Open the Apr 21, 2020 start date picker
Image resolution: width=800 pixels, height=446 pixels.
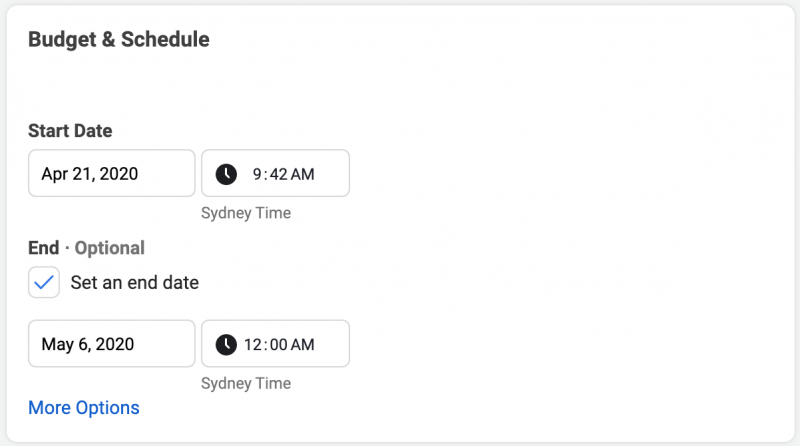[x=112, y=173]
